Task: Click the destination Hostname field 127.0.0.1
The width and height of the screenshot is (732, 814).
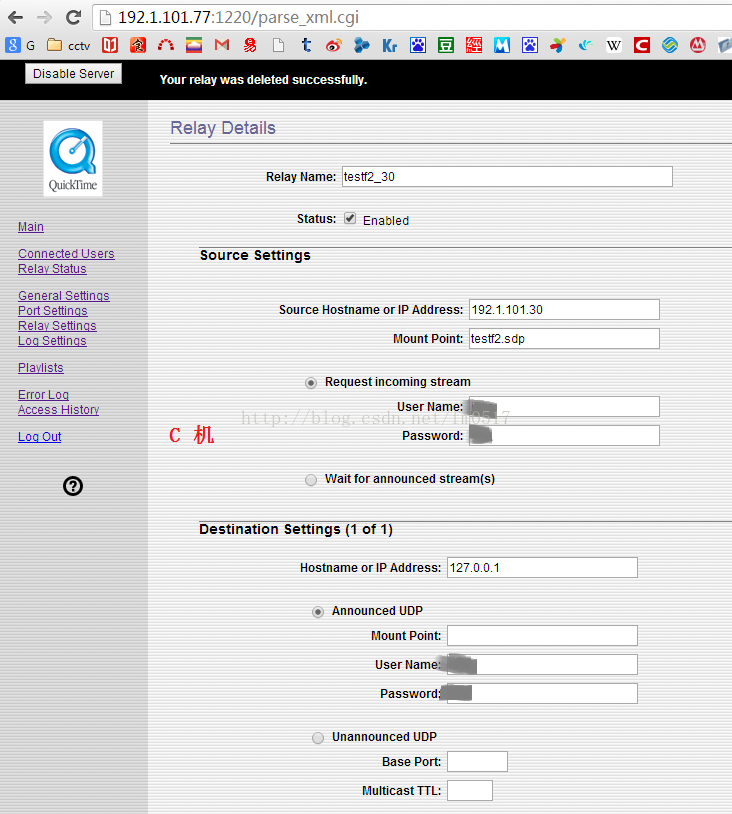Action: [543, 567]
